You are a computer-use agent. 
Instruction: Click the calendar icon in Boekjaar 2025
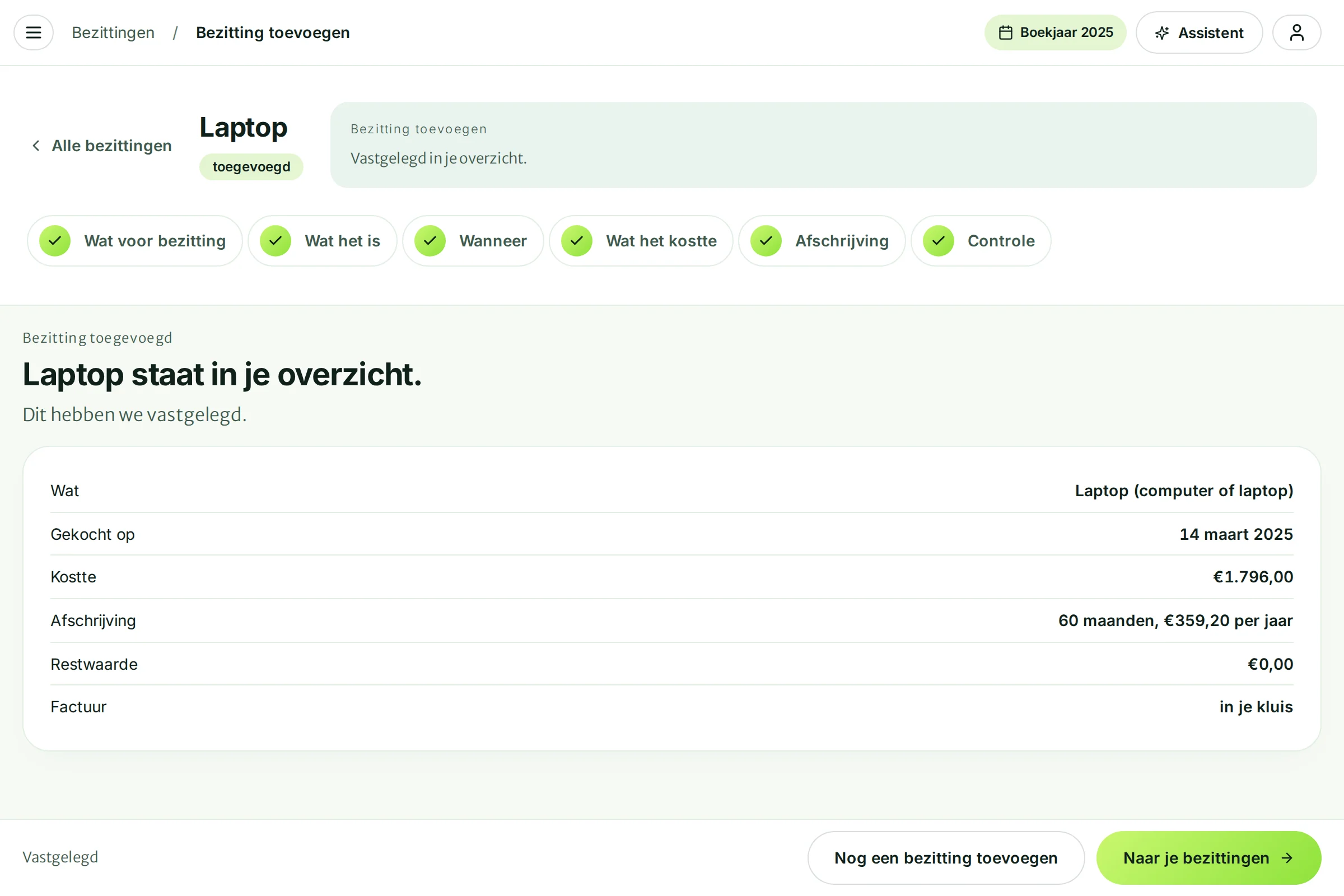click(x=1005, y=32)
